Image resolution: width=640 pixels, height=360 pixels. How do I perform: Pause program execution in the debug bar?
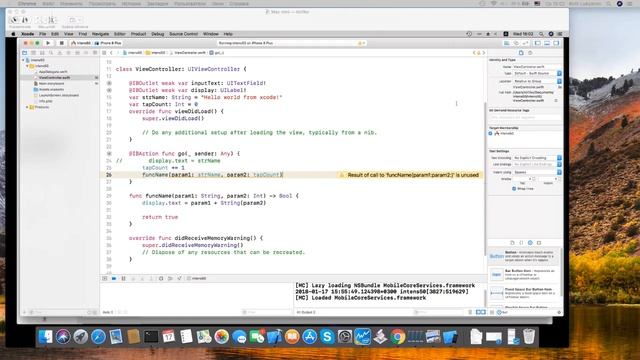click(123, 278)
